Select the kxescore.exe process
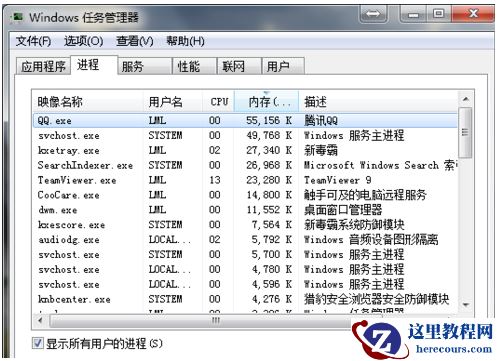The height and width of the screenshot is (361, 498). pos(245,225)
